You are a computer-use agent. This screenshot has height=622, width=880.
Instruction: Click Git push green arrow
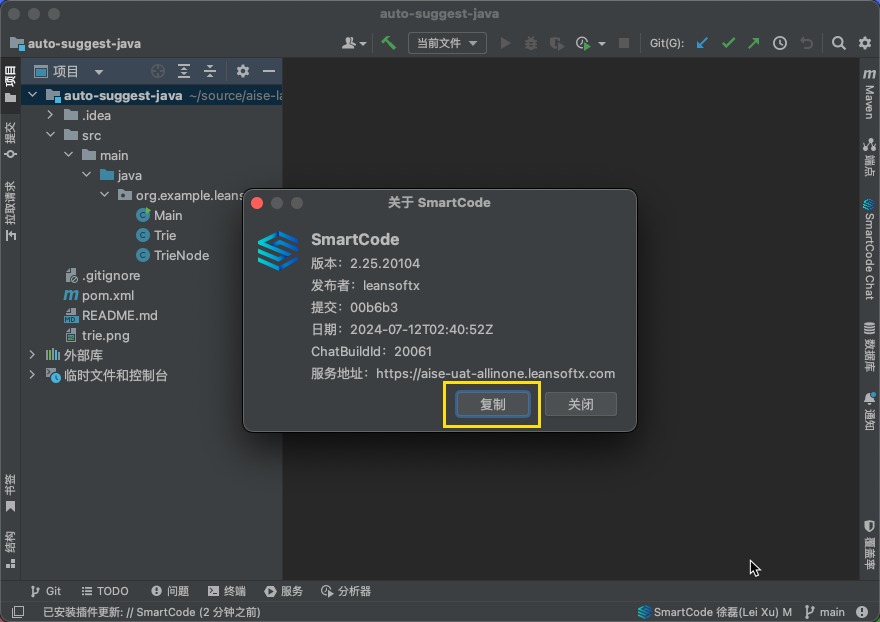click(754, 43)
